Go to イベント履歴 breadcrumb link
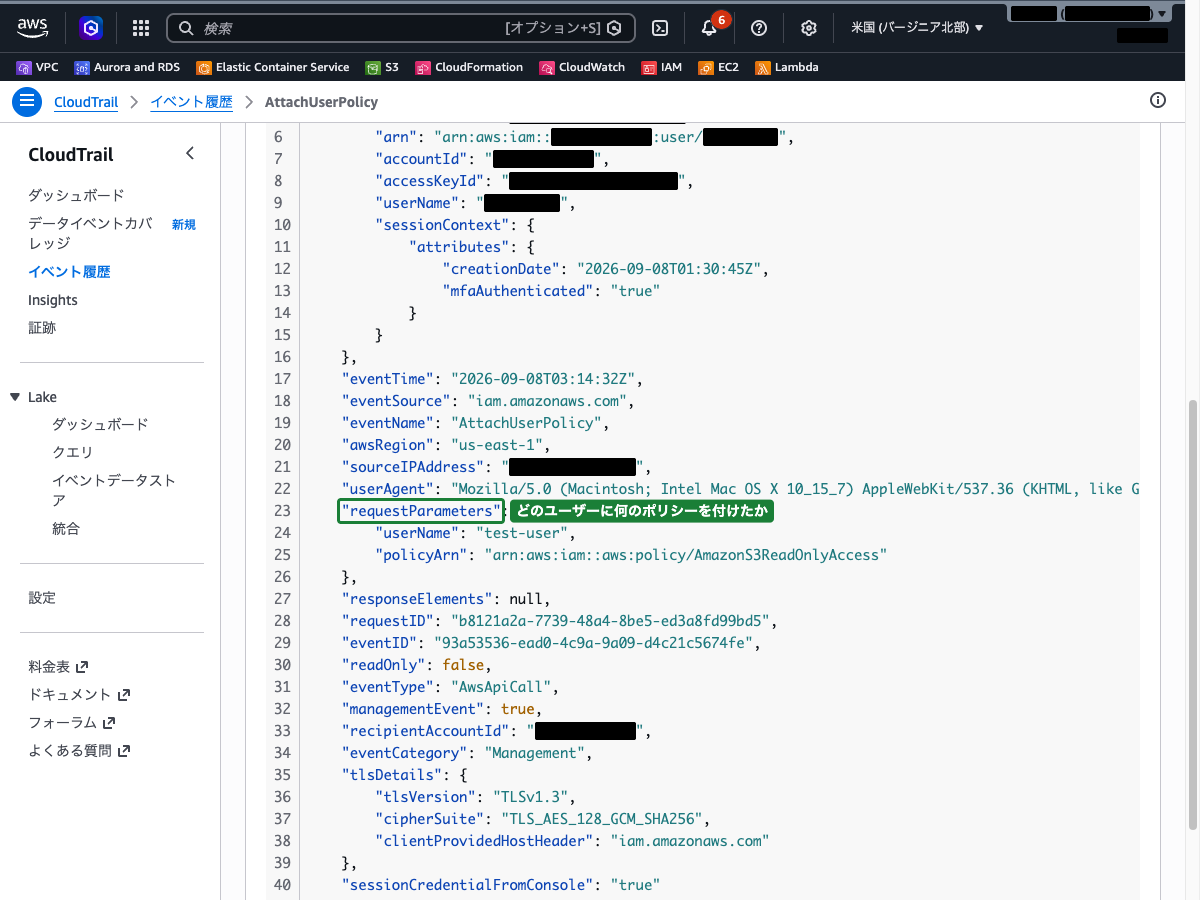Viewport: 1200px width, 900px height. point(191,102)
